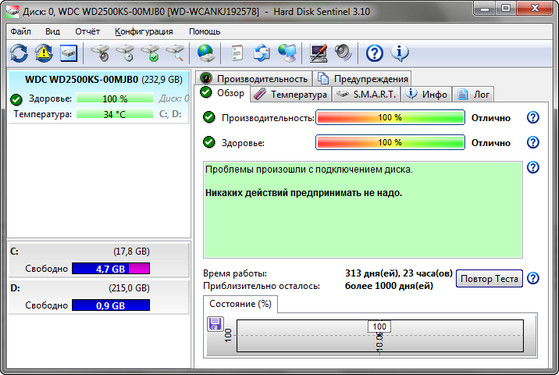Click the globe with disk toolbar icon
Screen dimensions: 559x375
point(206,53)
